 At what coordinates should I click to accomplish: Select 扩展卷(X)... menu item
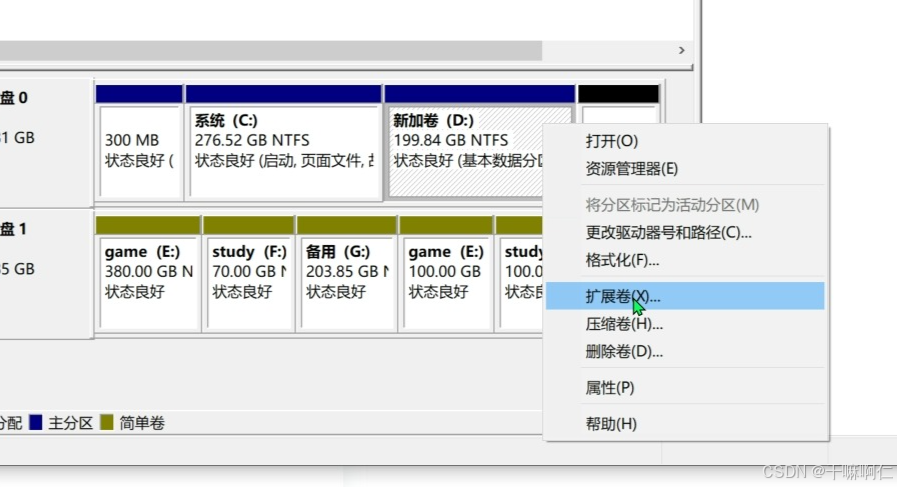[x=685, y=296]
